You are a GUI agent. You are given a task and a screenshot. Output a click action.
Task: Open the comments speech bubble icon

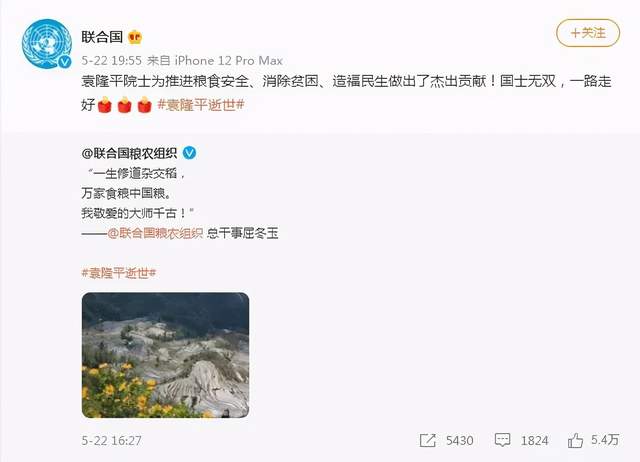502,440
